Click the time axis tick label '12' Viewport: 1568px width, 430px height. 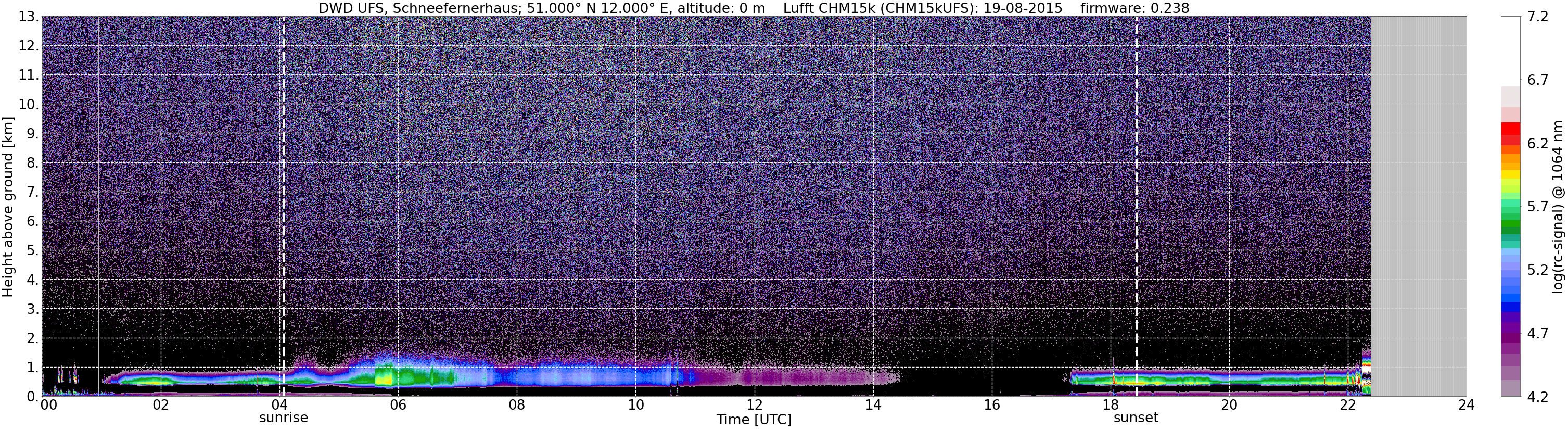pyautogui.click(x=754, y=406)
